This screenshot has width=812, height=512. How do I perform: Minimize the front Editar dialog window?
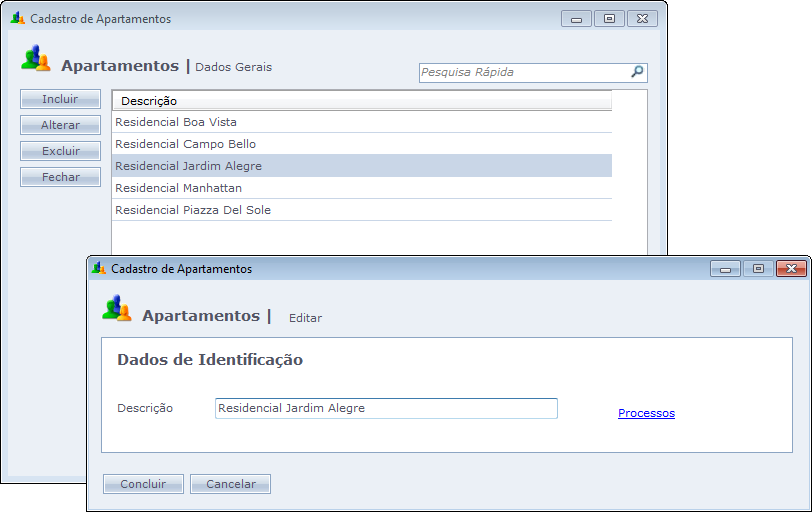(x=725, y=269)
